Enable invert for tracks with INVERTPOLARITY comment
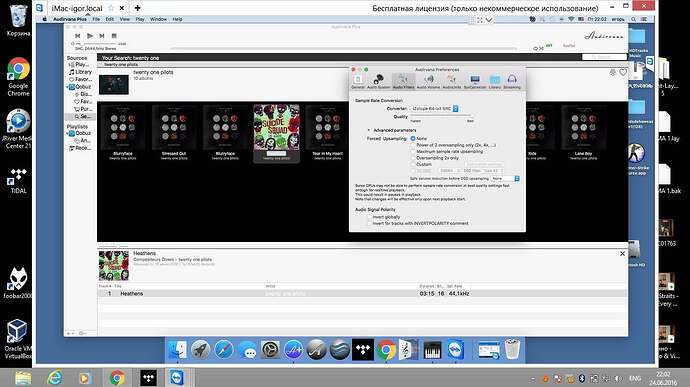This screenshot has height=387, width=690. (370, 224)
